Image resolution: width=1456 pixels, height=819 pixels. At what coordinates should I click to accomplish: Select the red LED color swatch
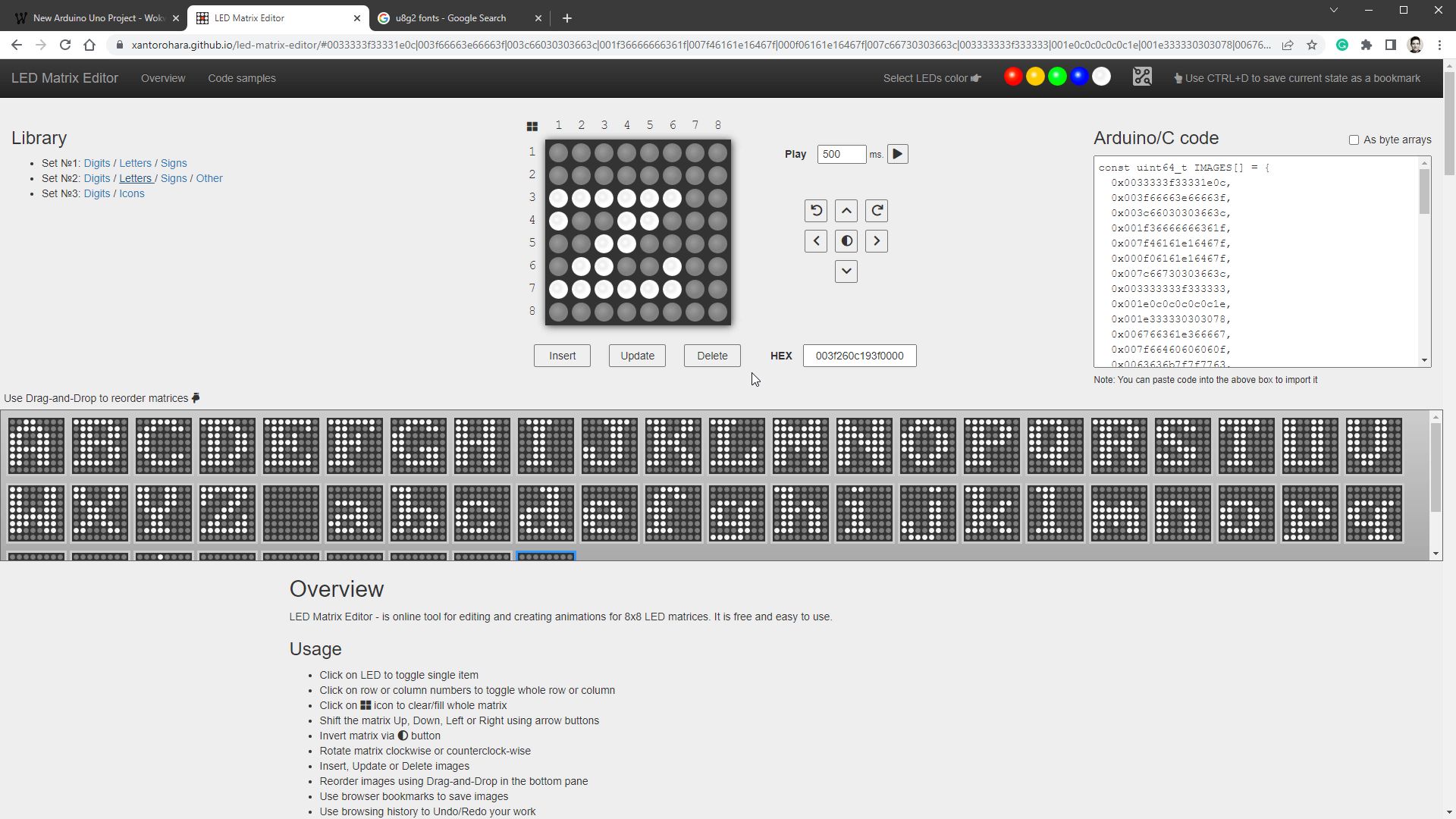click(1013, 76)
